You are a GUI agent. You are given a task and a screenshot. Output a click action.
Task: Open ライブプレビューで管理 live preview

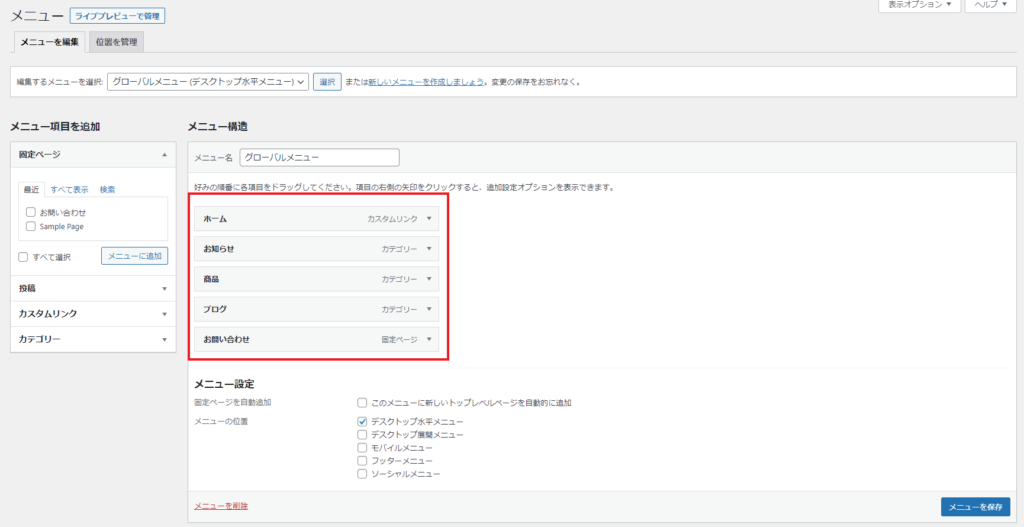tap(118, 16)
